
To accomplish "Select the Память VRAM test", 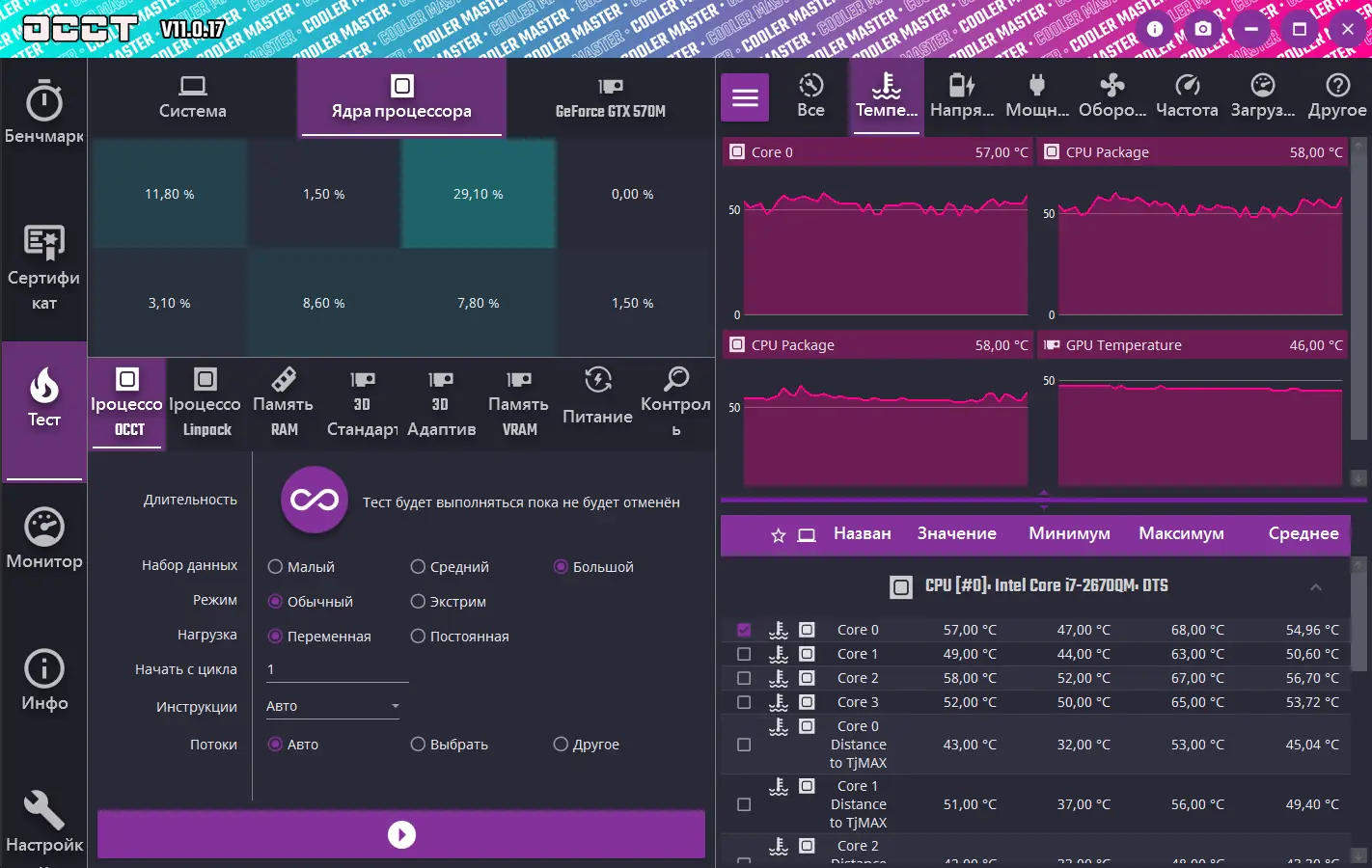I will click(519, 403).
